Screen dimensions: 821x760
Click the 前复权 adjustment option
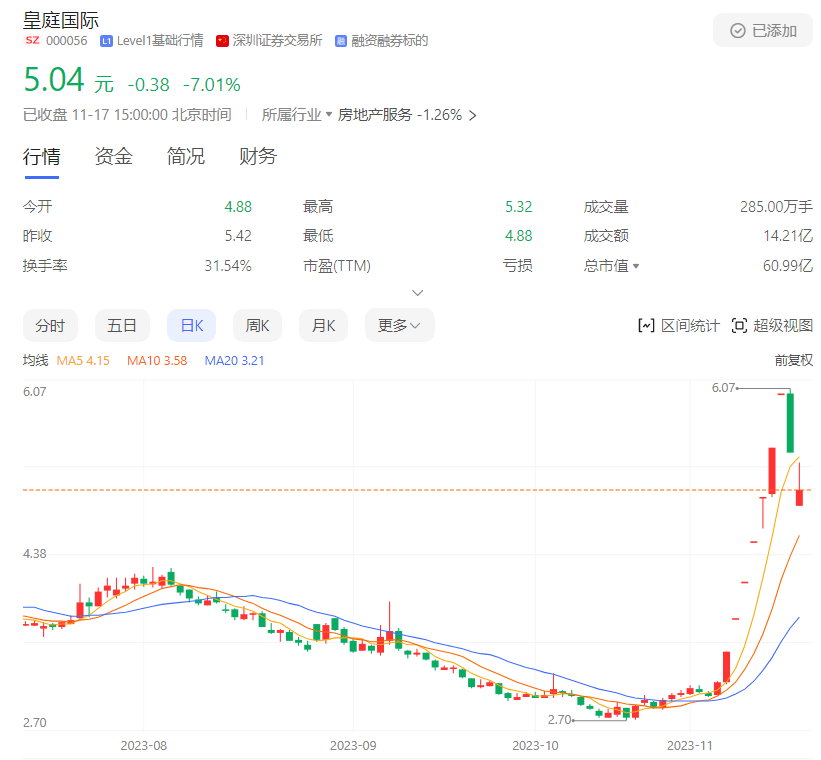pos(793,360)
